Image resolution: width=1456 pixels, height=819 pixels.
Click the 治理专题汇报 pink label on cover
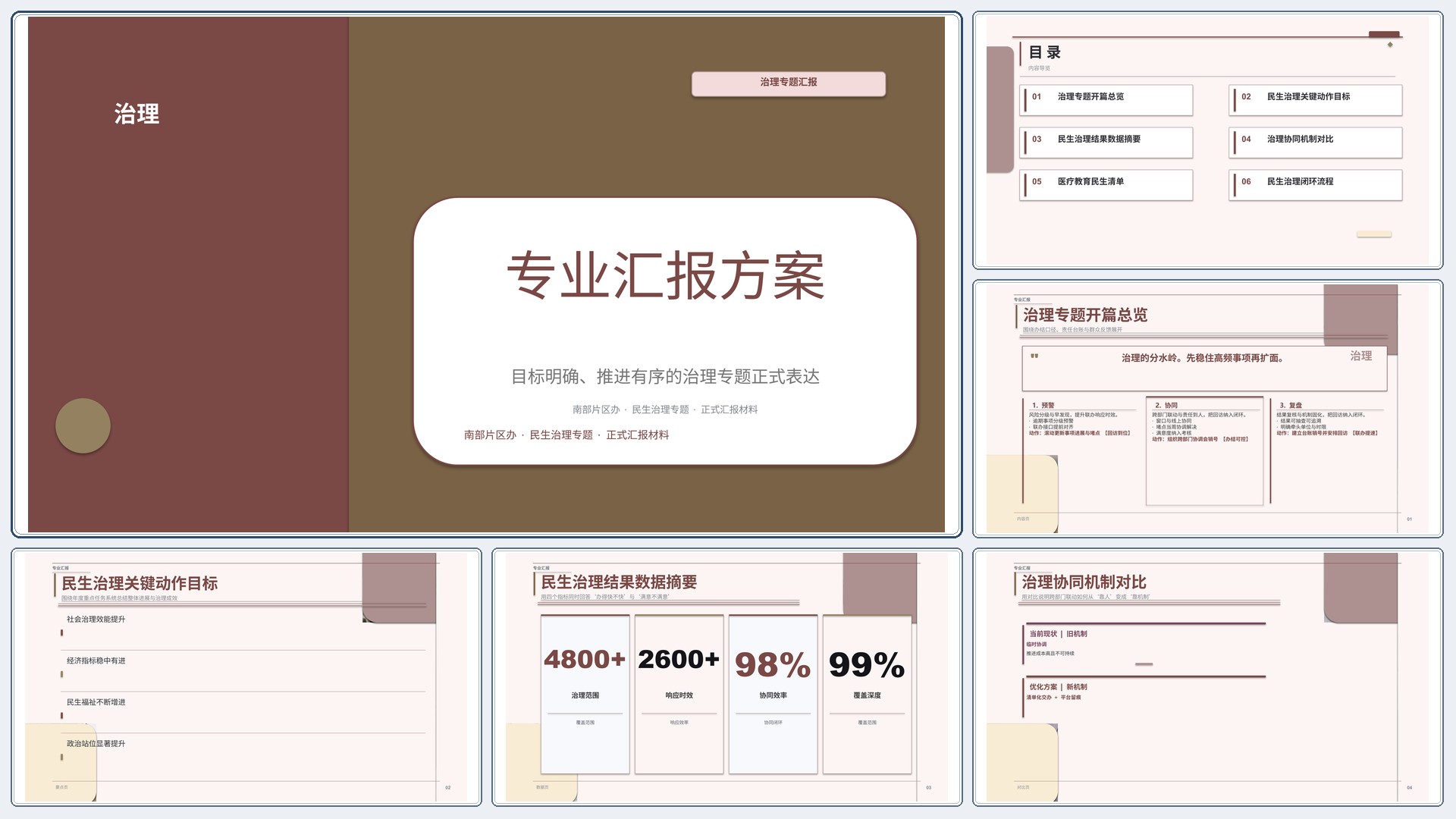(789, 83)
